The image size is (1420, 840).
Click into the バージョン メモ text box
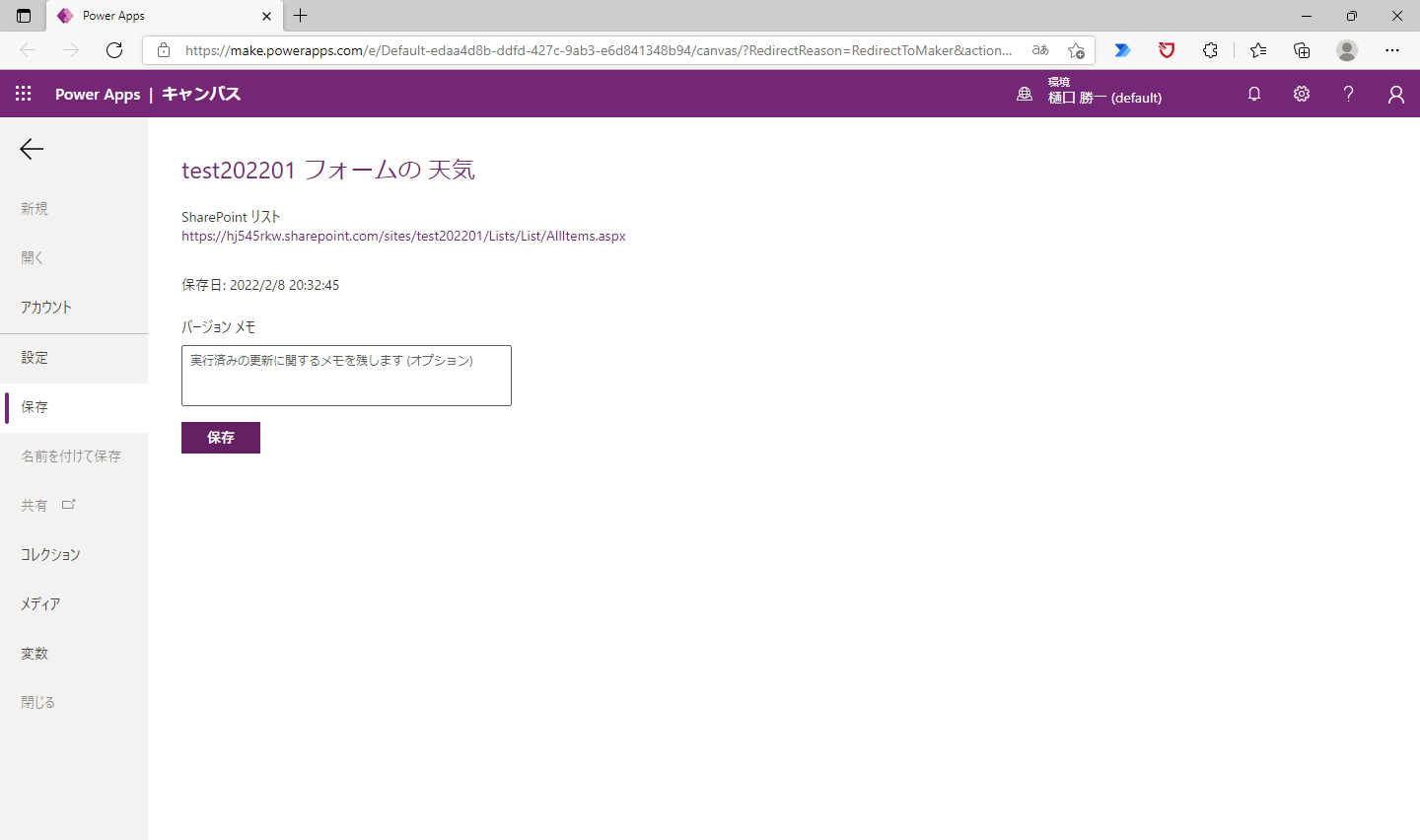click(346, 376)
